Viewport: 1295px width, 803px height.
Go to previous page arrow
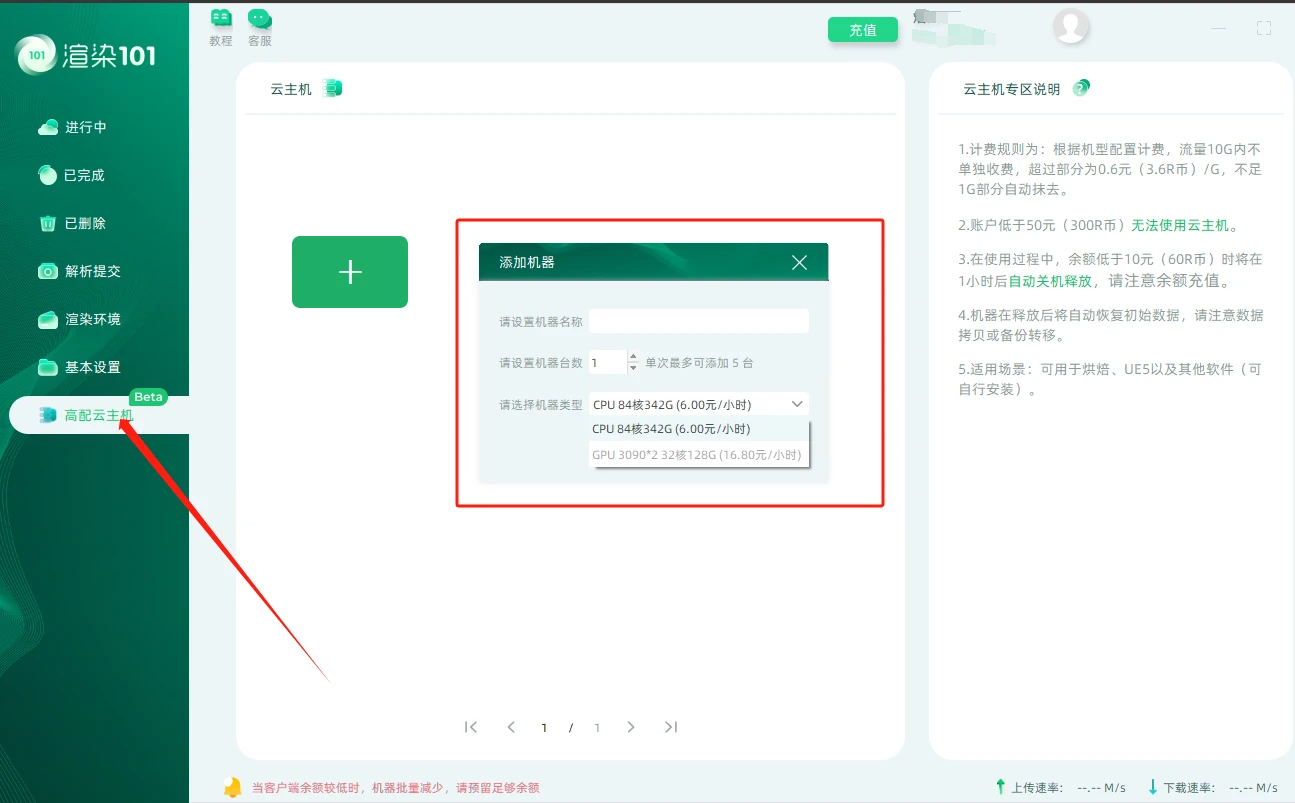tap(511, 727)
